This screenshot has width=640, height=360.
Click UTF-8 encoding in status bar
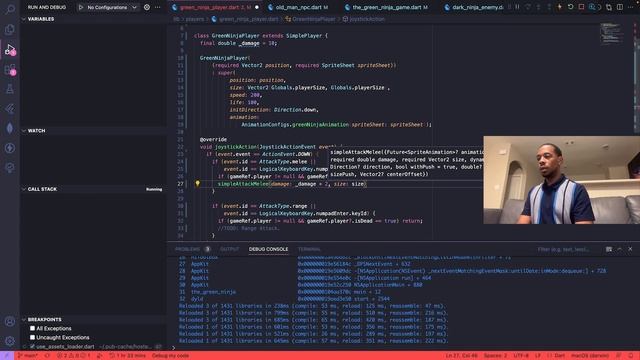[x=521, y=356]
